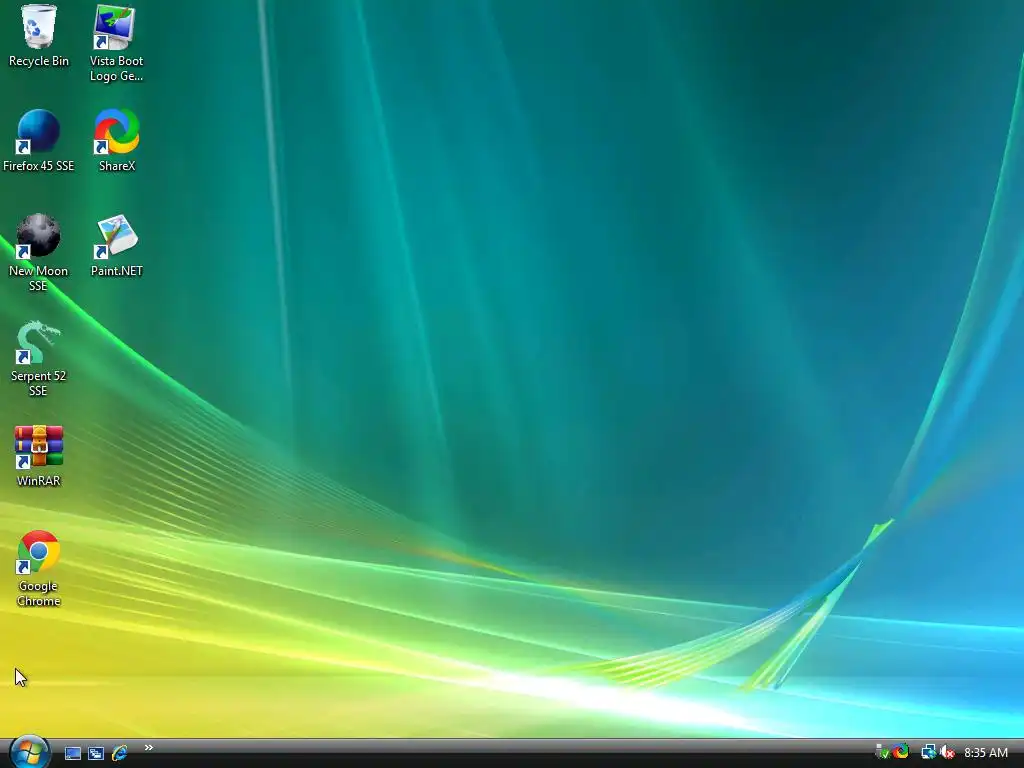The height and width of the screenshot is (768, 1024).
Task: Open the ShareX system tray icon
Action: point(901,752)
